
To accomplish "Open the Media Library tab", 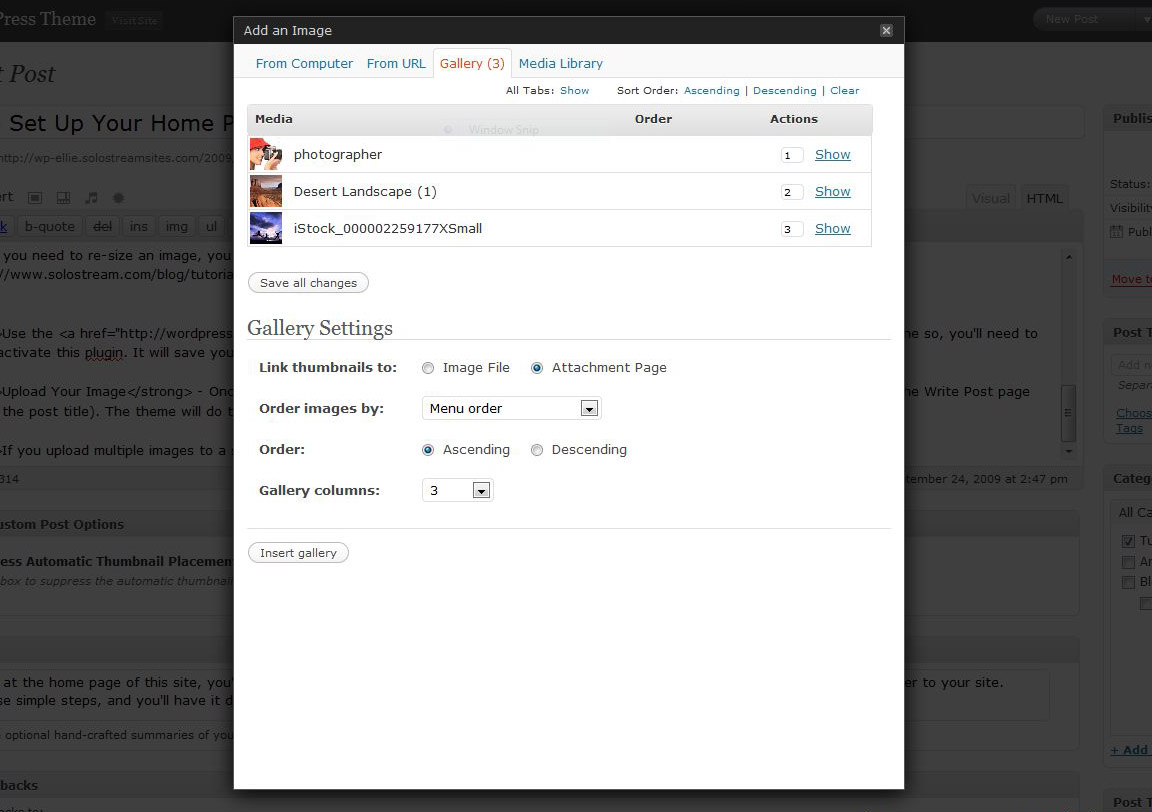I will click(x=561, y=63).
